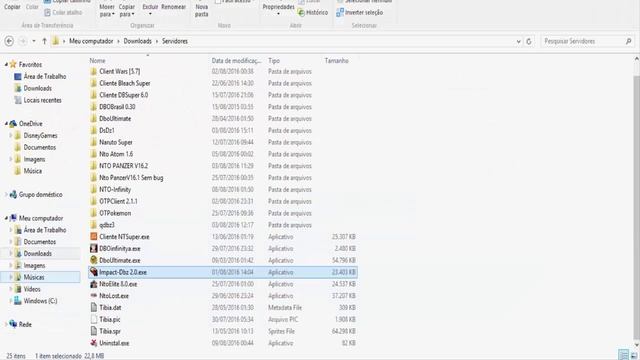Image resolution: width=640 pixels, height=360 pixels.
Task: Click the Back navigation arrow
Action: (9, 41)
